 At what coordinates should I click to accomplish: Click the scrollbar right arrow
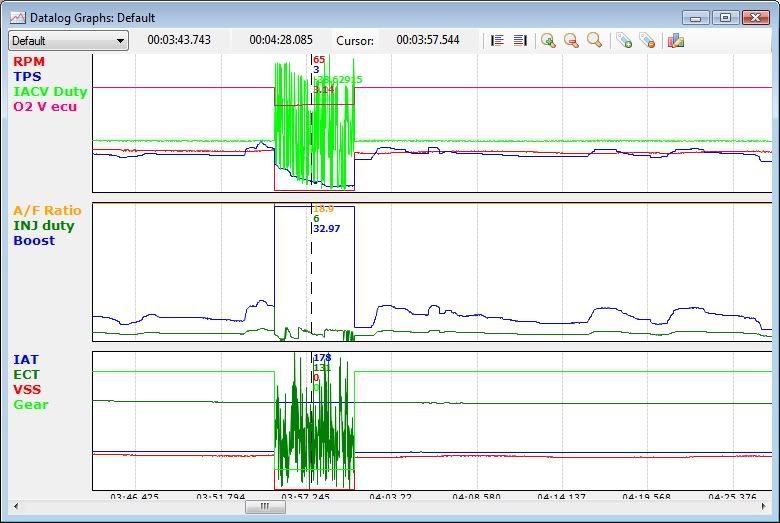(x=764, y=507)
